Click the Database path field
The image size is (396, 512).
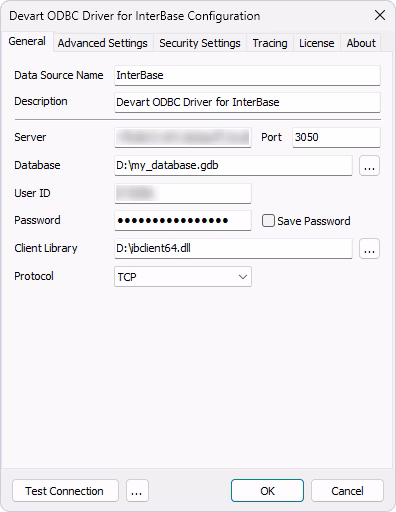point(233,165)
